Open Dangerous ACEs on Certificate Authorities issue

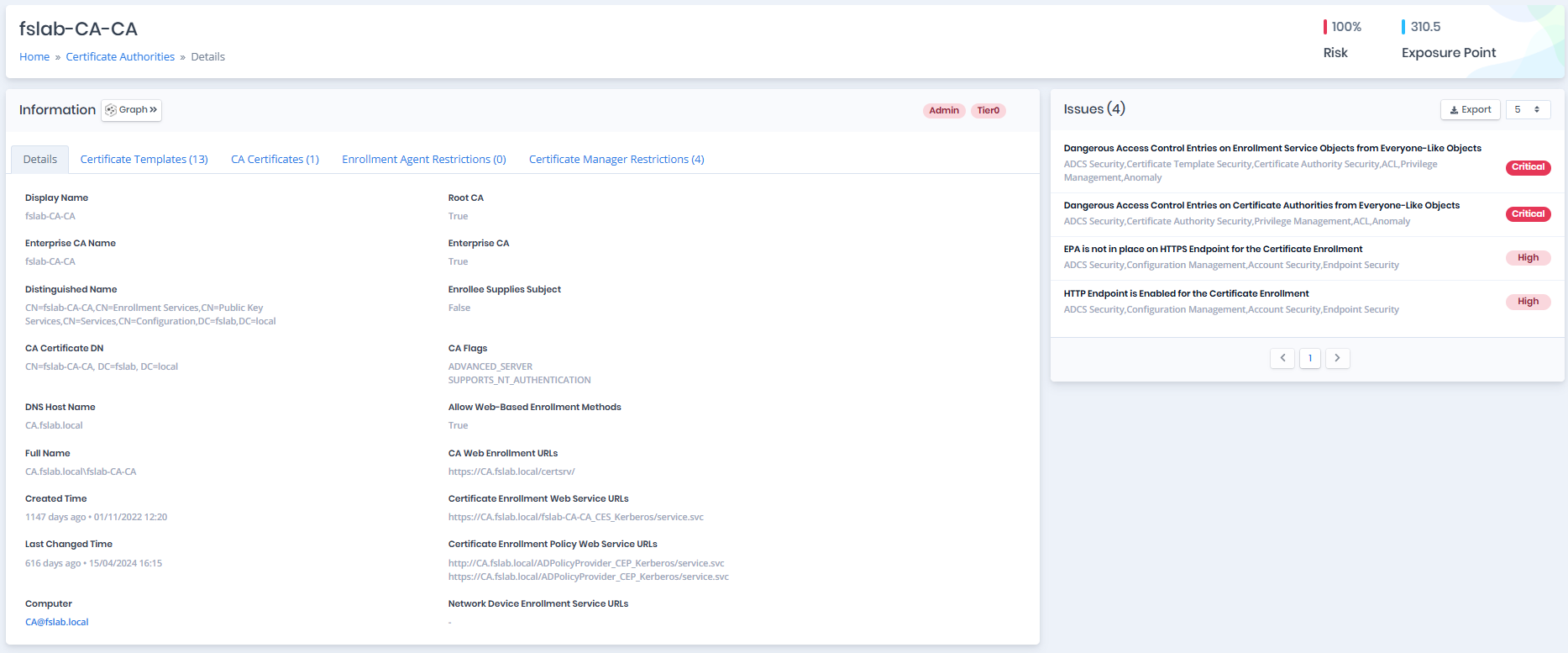tap(1261, 205)
